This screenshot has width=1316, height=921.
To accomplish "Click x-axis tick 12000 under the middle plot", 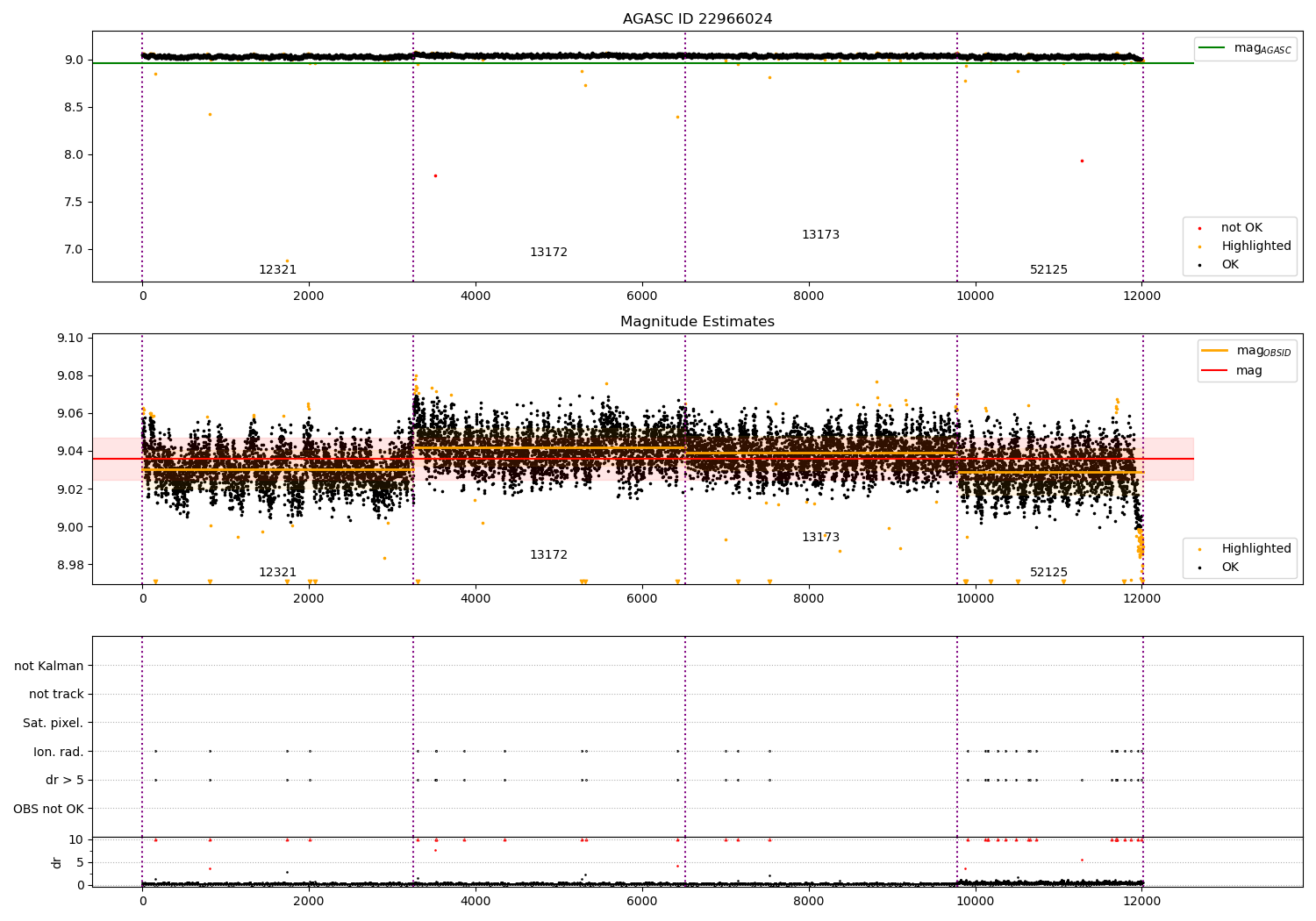I will coord(1141,599).
